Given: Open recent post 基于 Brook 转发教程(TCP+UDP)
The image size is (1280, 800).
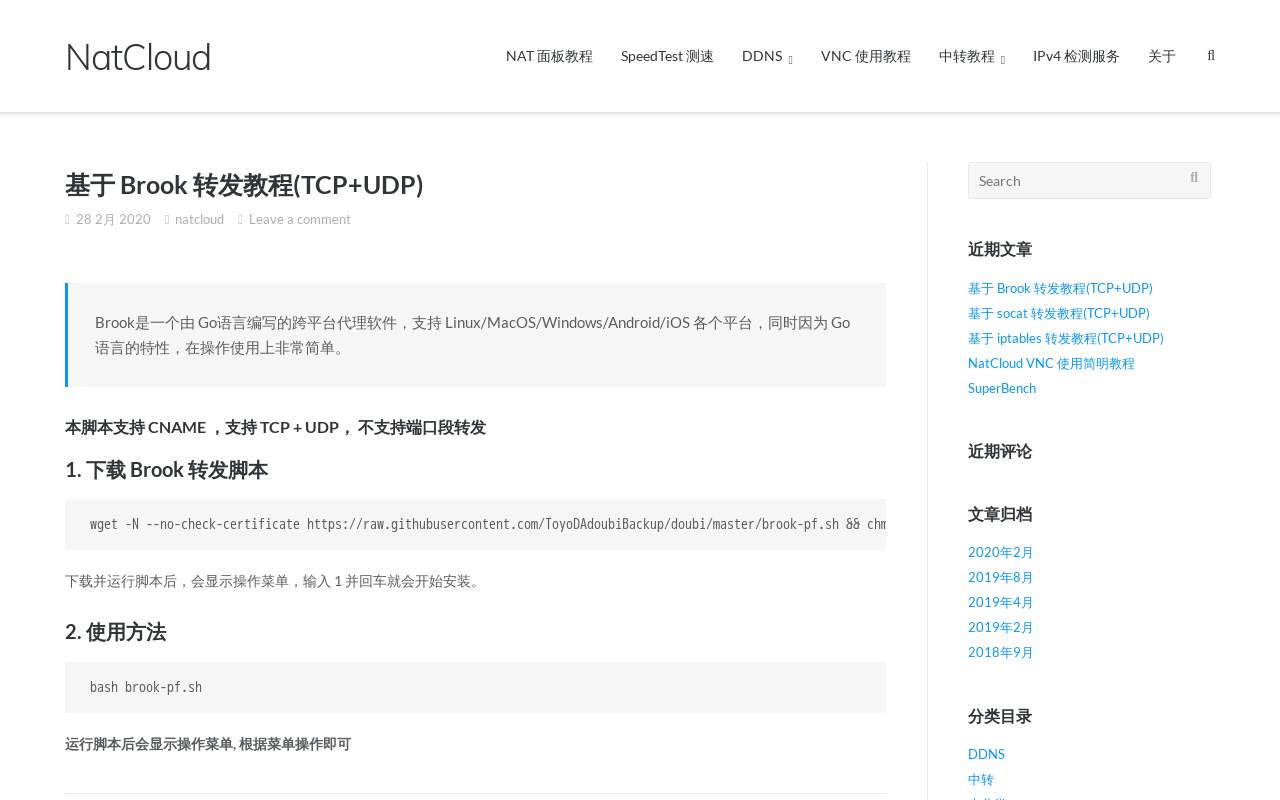Looking at the screenshot, I should (x=1060, y=288).
